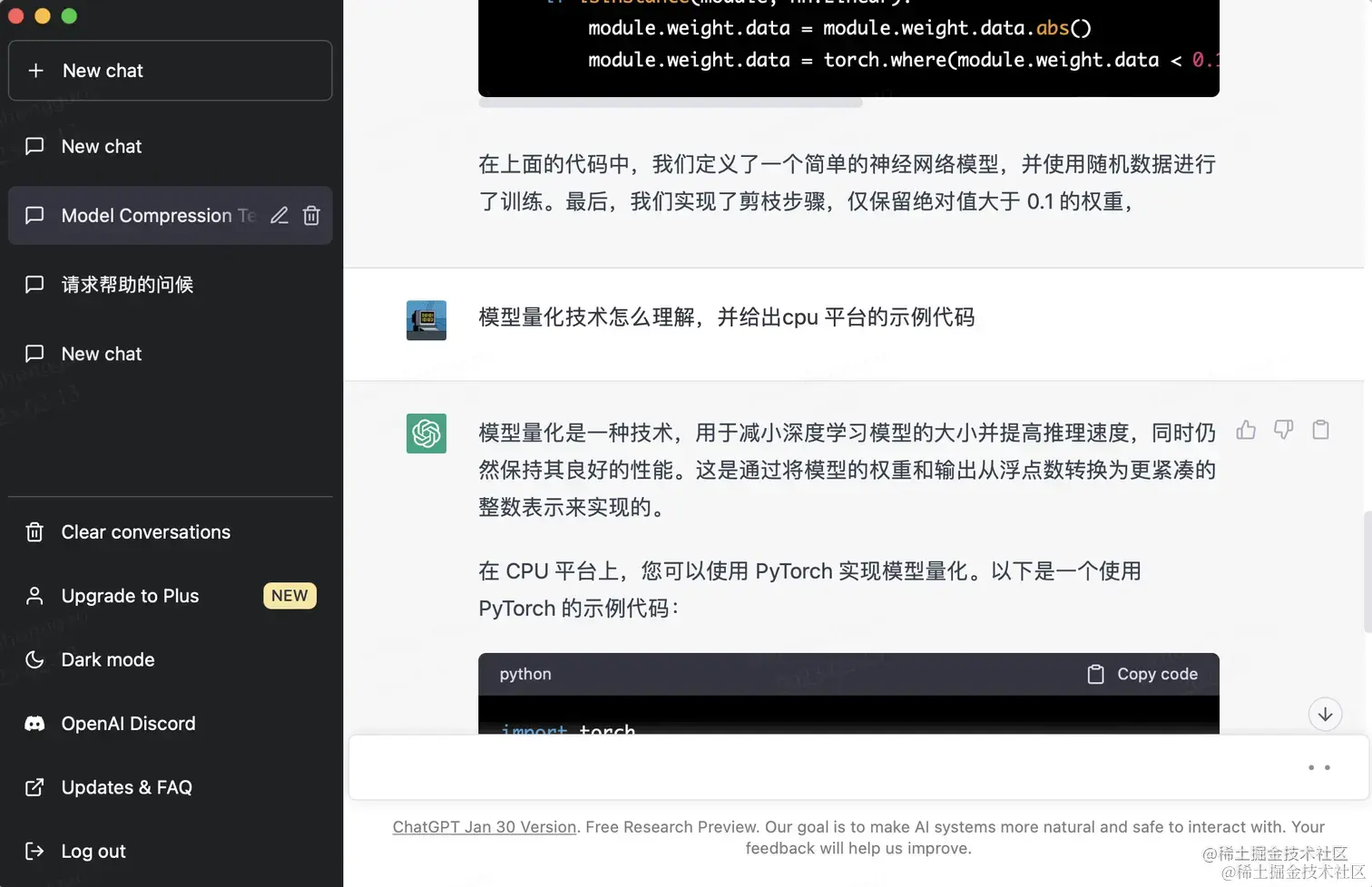Click the Discord logo icon

[x=34, y=724]
